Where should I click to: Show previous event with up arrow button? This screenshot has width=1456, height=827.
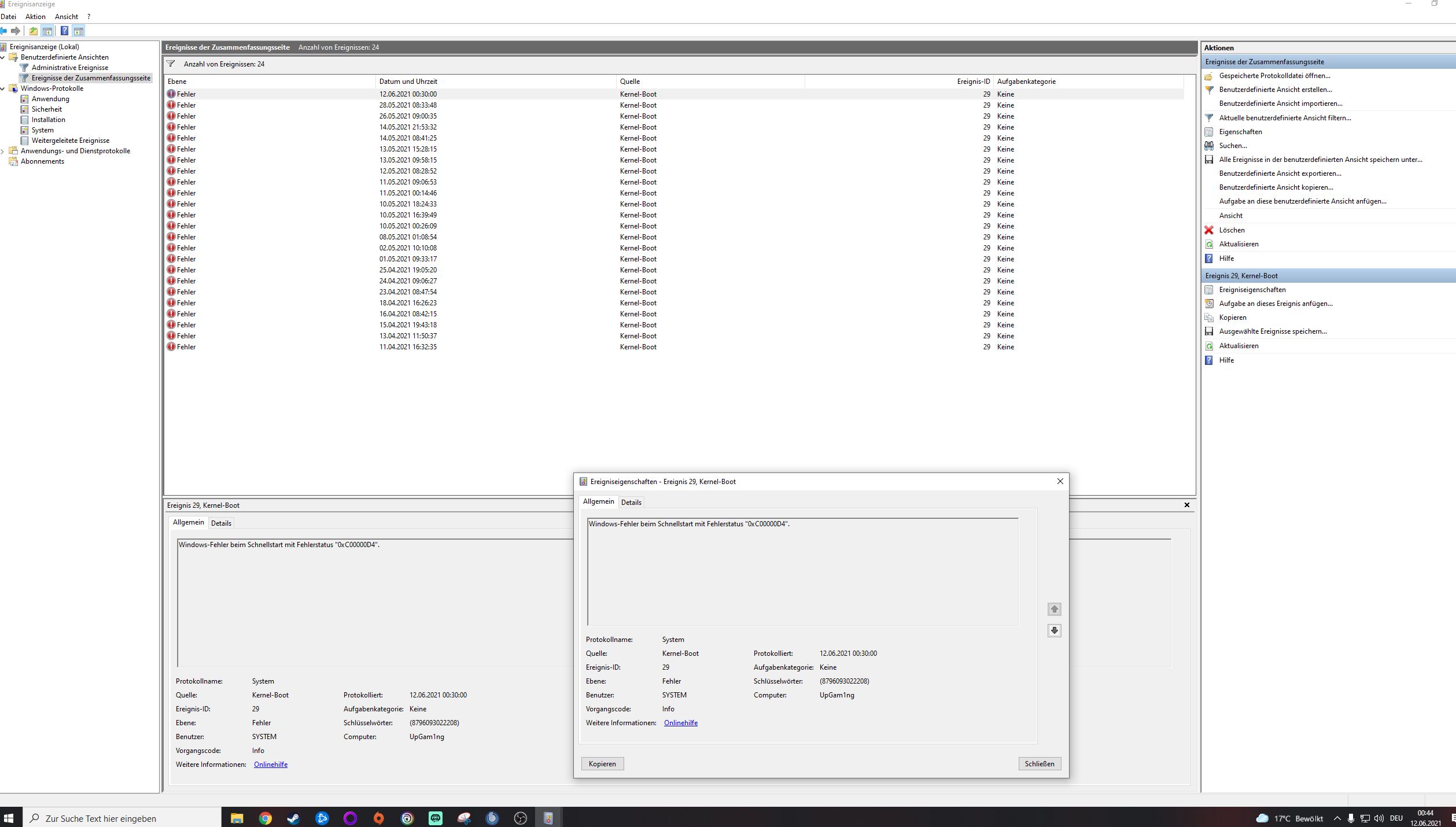click(1054, 609)
